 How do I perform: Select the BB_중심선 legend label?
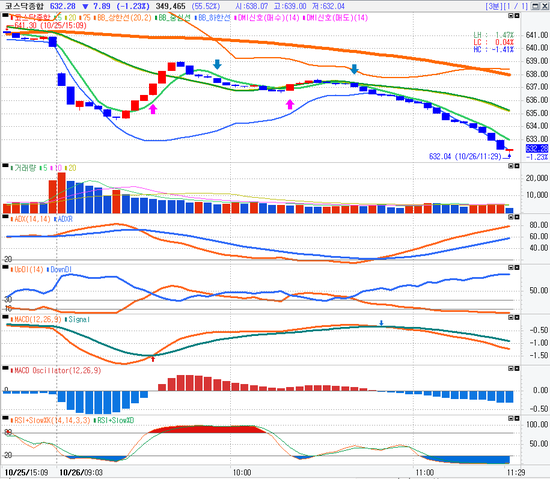point(174,18)
